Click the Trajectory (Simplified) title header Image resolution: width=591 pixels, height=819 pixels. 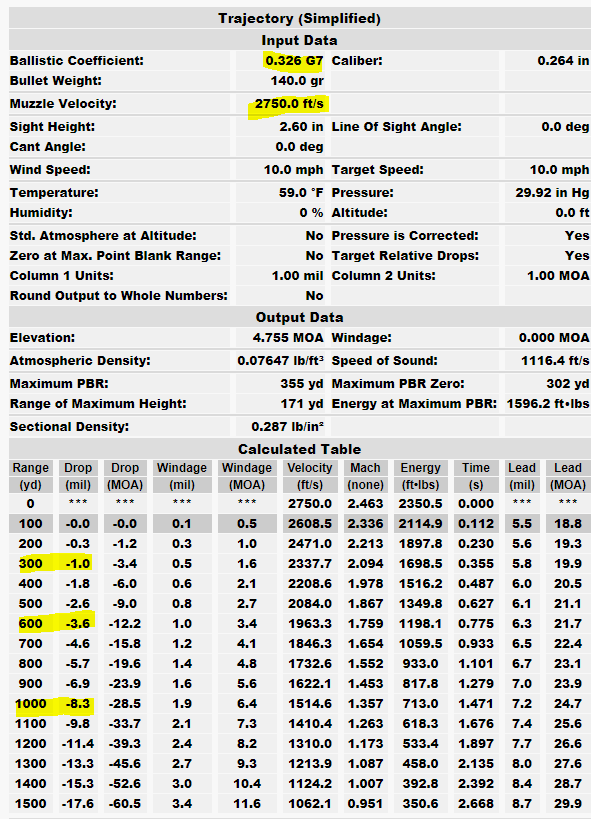coord(299,18)
